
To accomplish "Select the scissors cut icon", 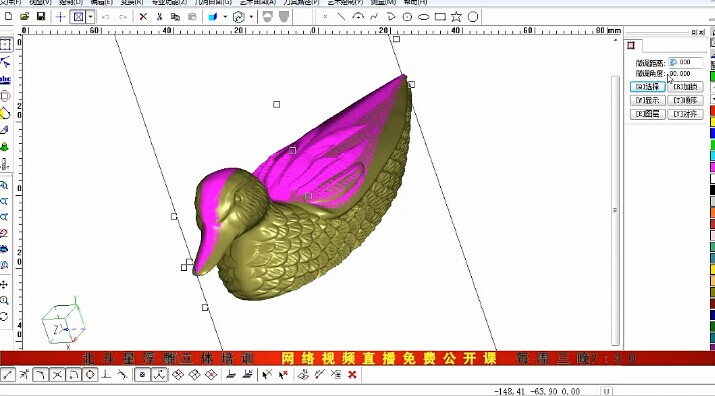I will point(159,17).
